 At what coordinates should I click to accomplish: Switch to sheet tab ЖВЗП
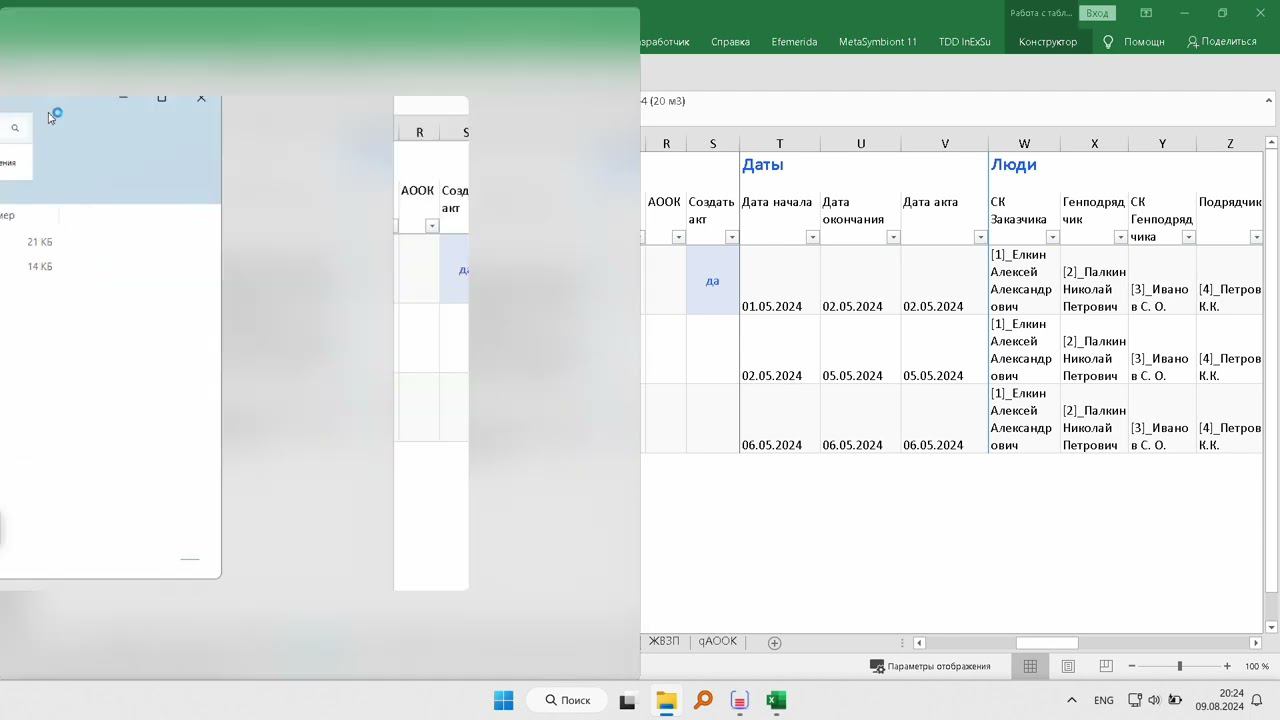663,641
